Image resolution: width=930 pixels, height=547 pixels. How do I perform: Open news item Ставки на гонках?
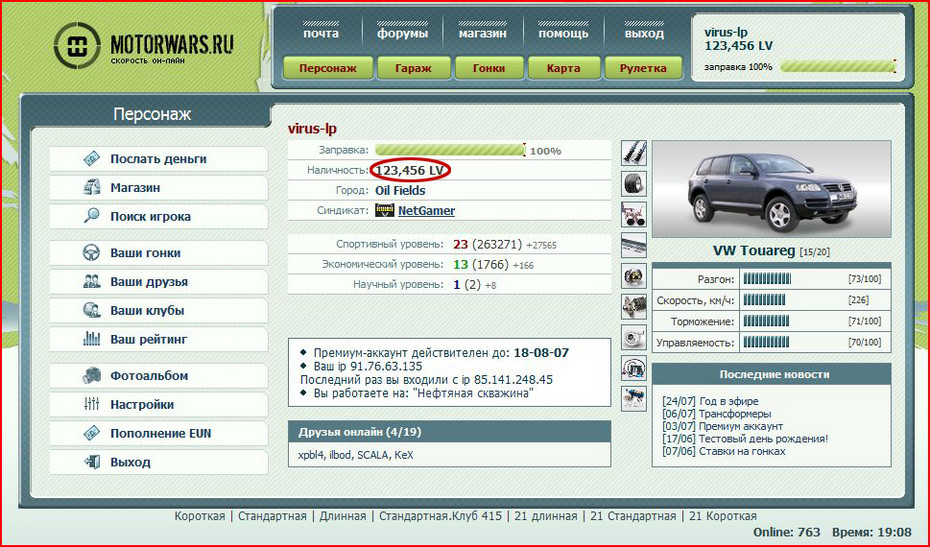click(x=742, y=451)
